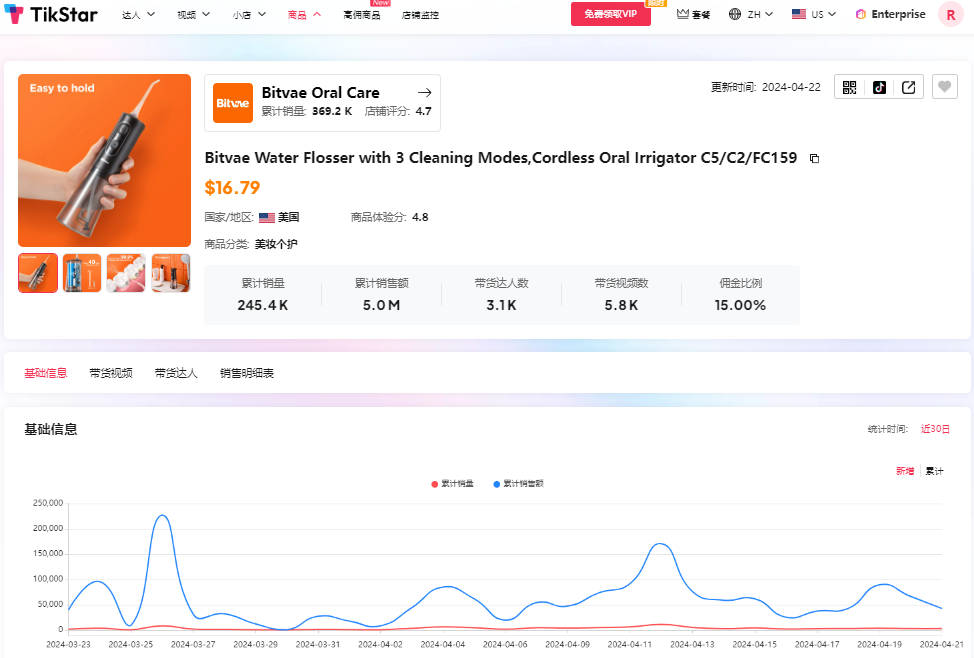The height and width of the screenshot is (658, 974).
Task: Select third teeth product thumbnail
Action: pos(126,273)
